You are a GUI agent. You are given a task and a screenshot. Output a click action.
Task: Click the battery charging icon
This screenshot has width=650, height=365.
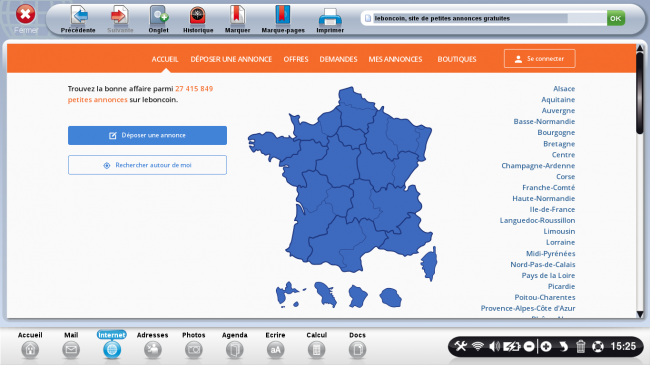click(511, 346)
